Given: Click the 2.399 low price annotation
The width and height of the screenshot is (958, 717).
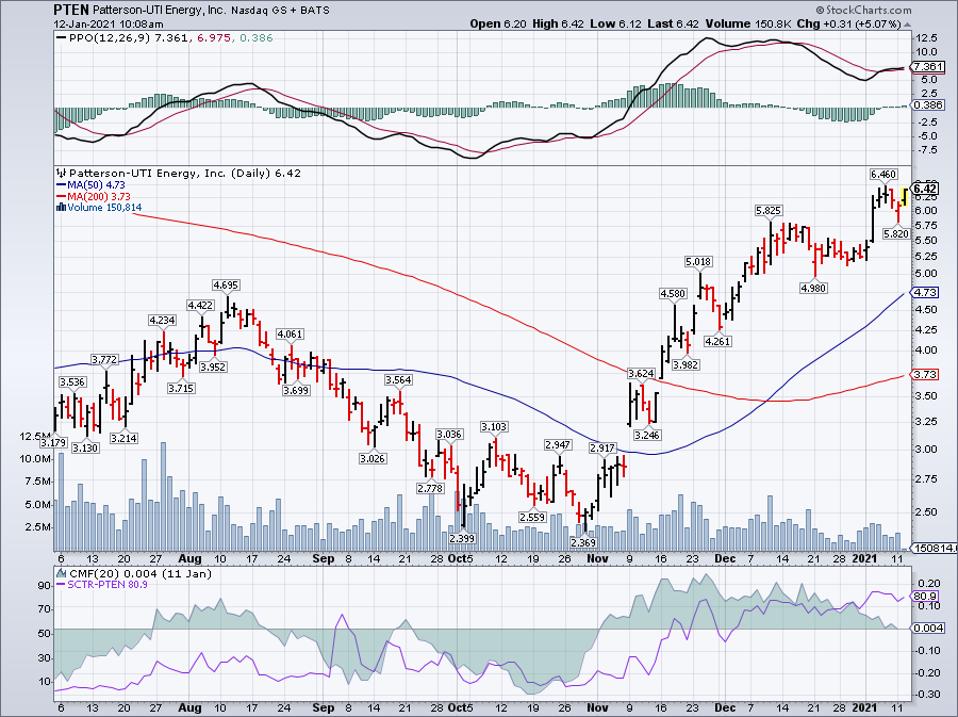Looking at the screenshot, I should (462, 538).
